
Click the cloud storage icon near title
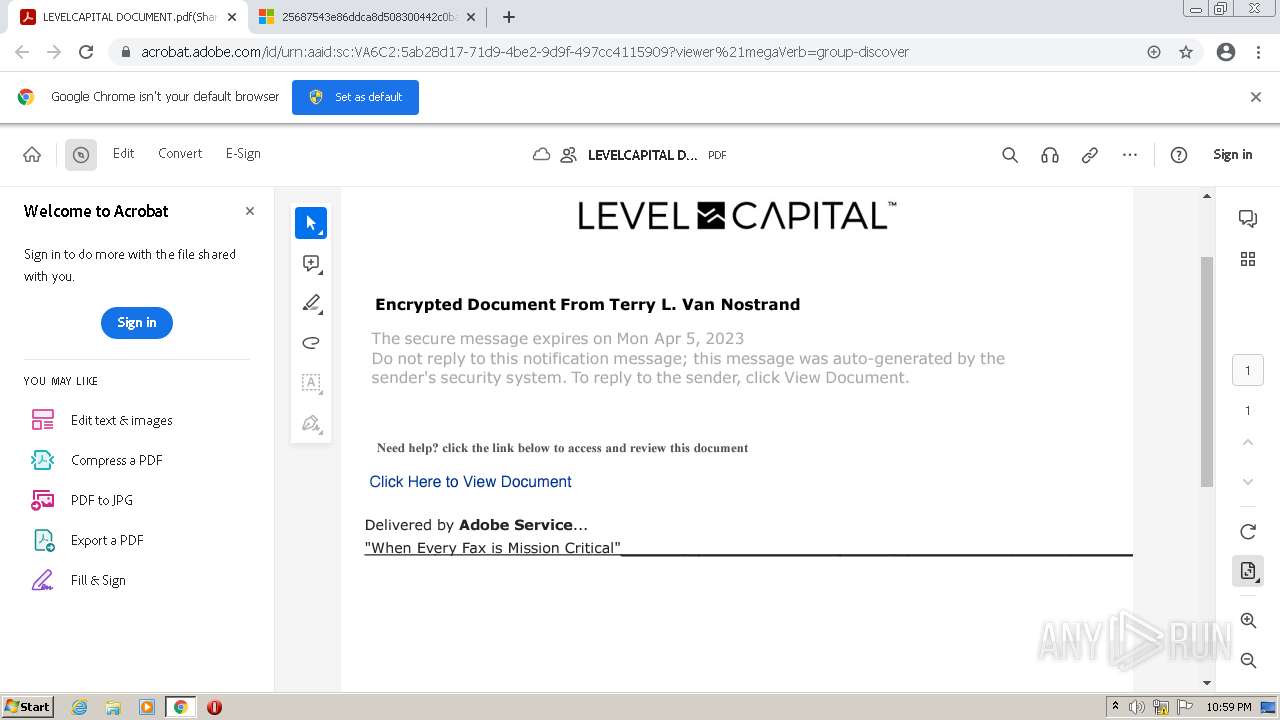coord(541,155)
